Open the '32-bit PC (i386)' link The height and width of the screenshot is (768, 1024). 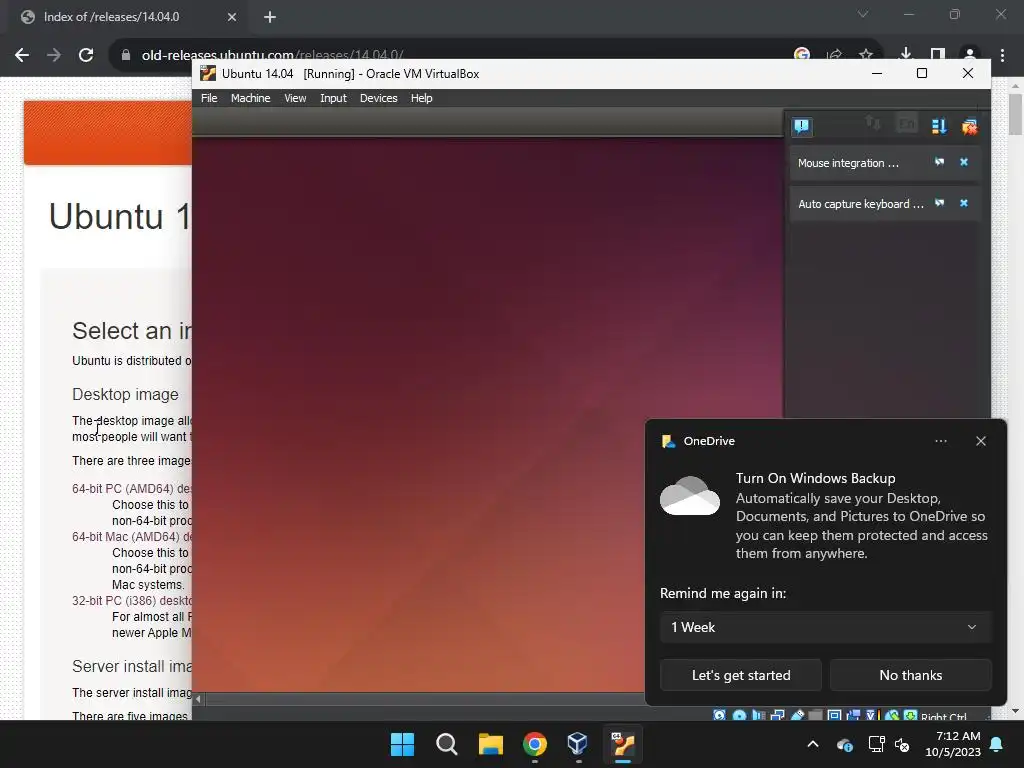pos(132,600)
